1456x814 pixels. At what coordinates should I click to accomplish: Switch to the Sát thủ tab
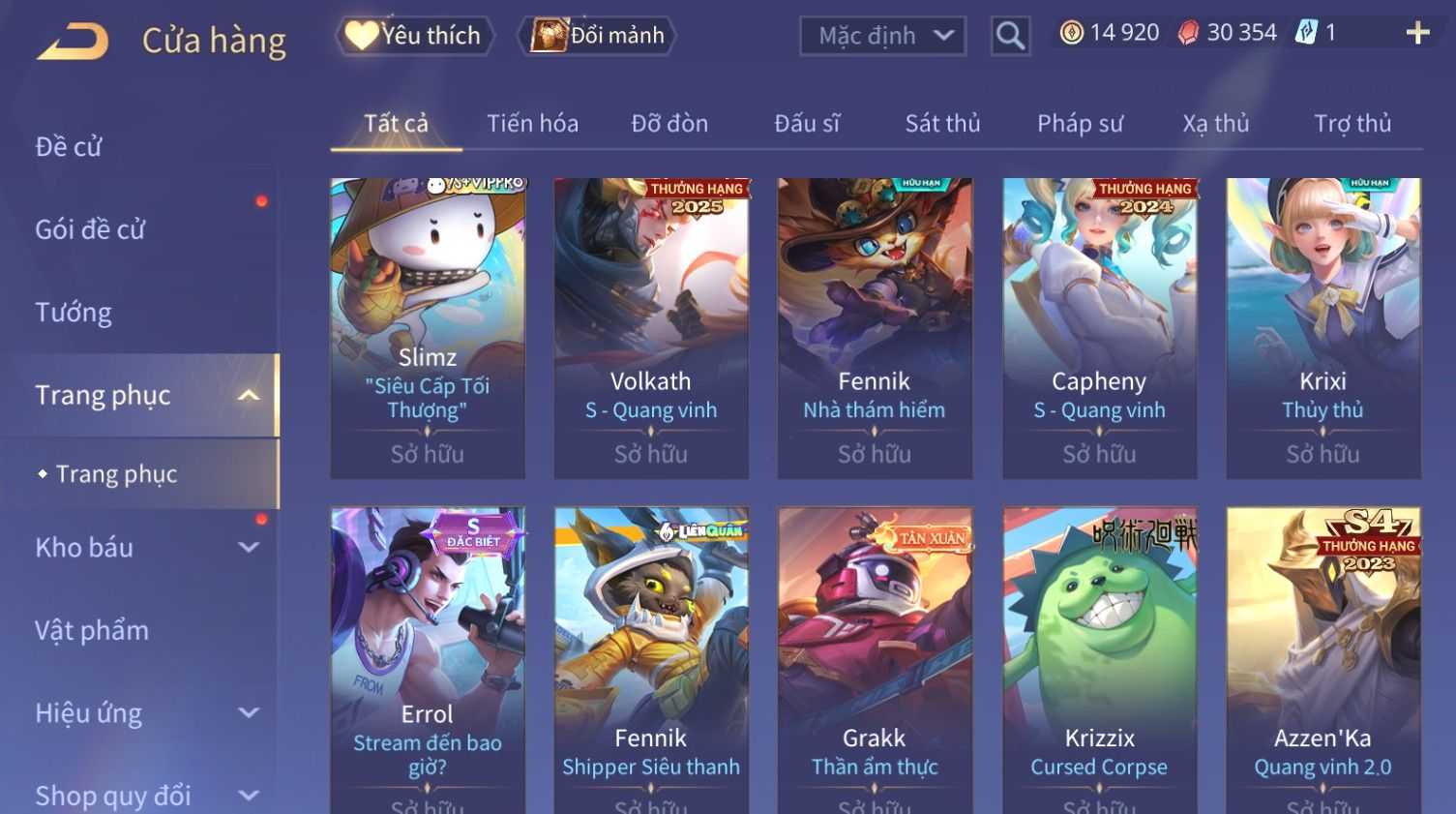(942, 123)
